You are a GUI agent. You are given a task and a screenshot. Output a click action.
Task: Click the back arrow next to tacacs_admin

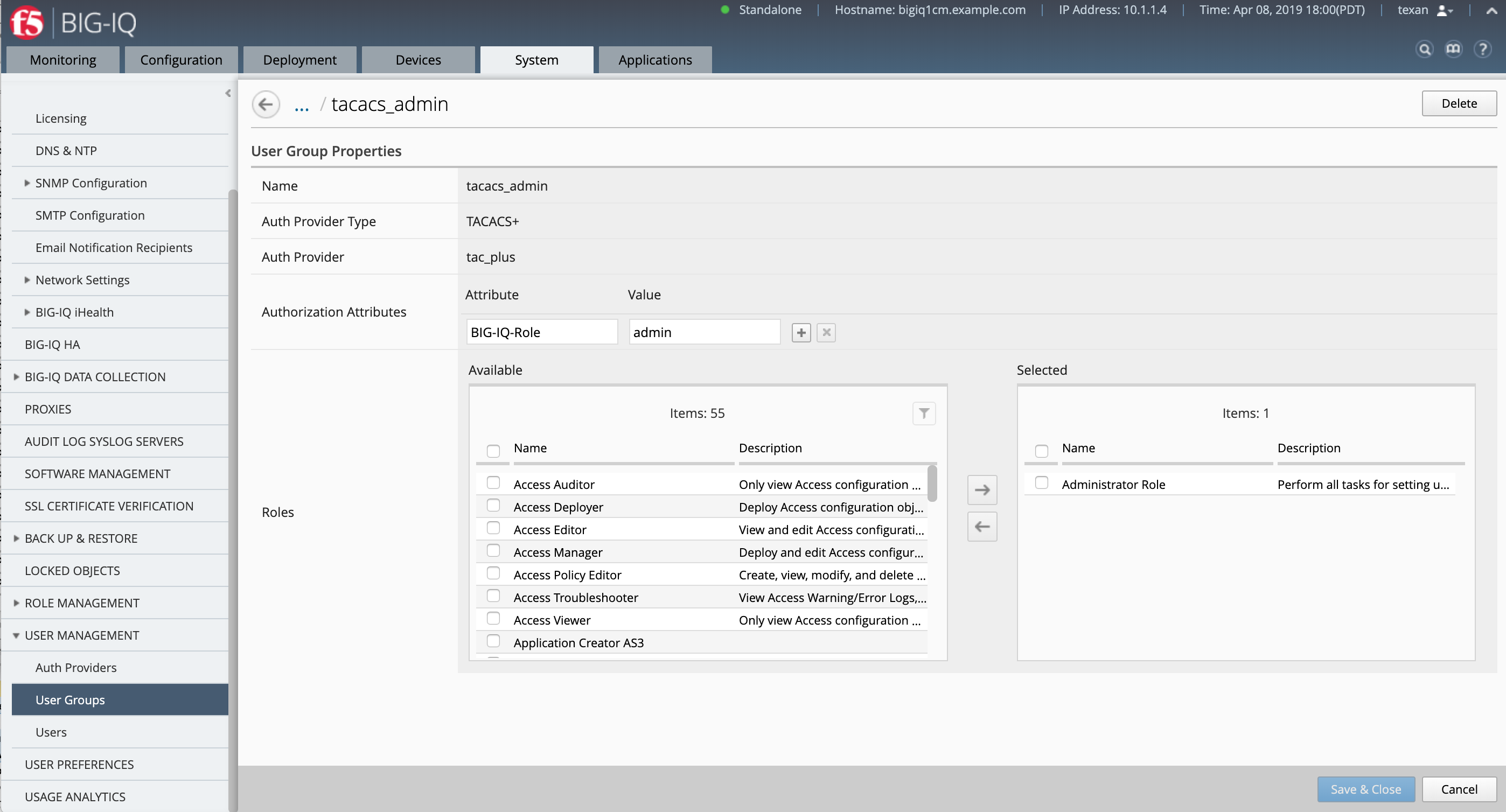tap(266, 104)
